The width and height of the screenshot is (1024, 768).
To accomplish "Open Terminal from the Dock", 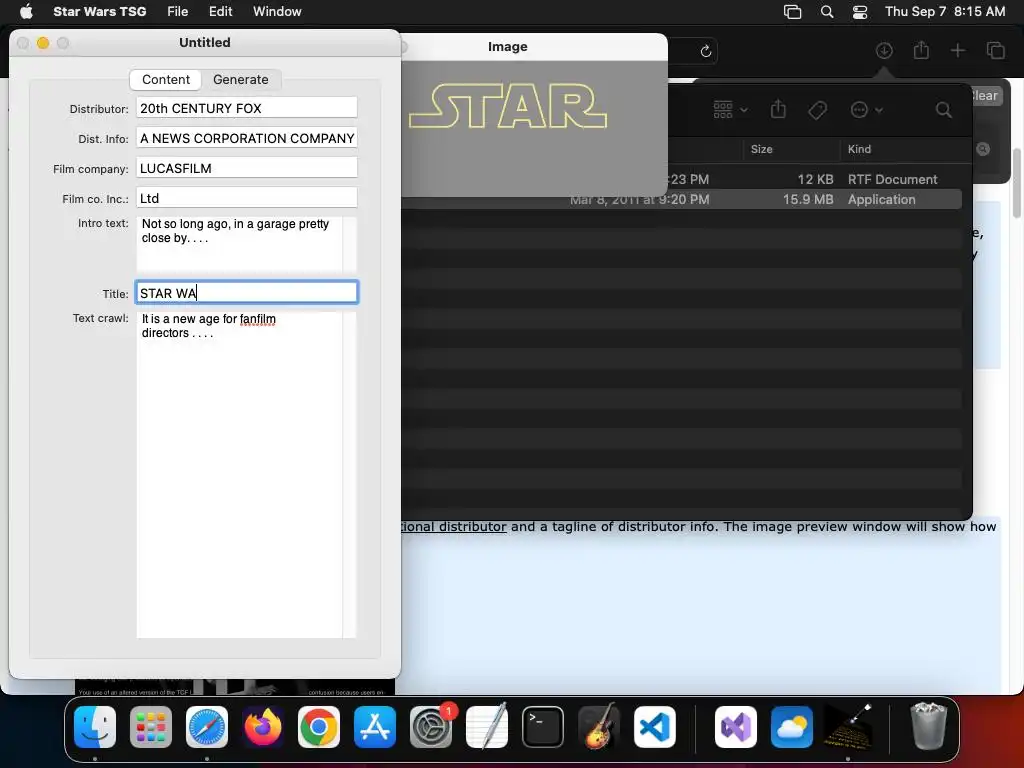I will point(543,726).
